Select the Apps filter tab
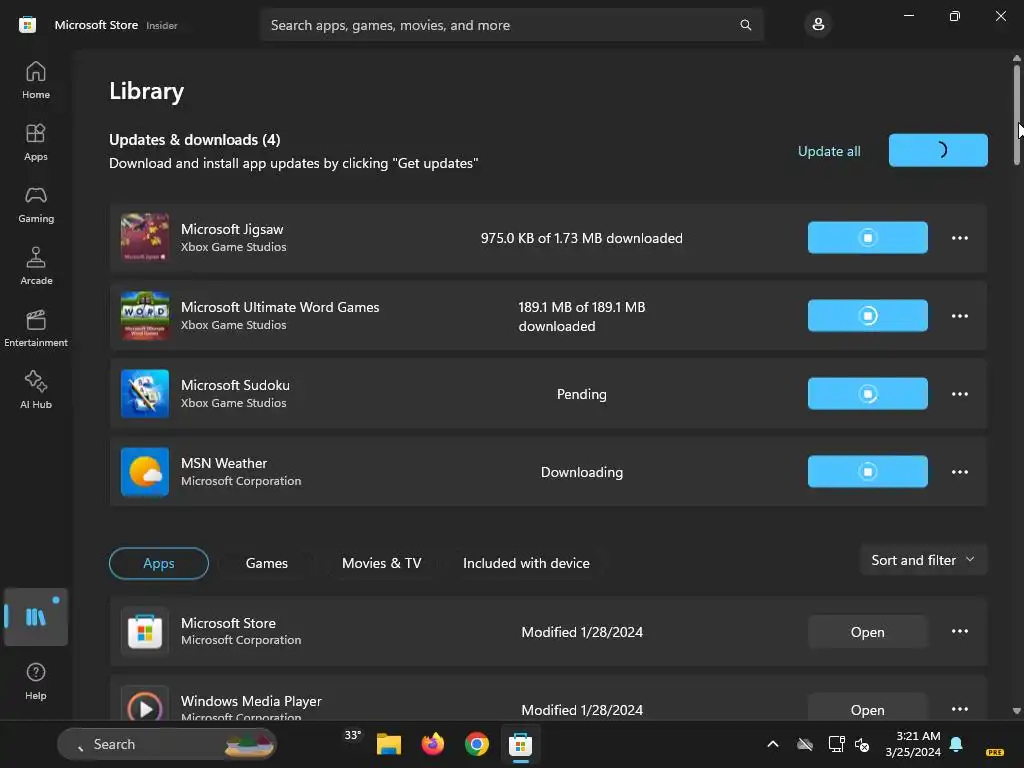Image resolution: width=1024 pixels, height=768 pixels. [x=159, y=563]
